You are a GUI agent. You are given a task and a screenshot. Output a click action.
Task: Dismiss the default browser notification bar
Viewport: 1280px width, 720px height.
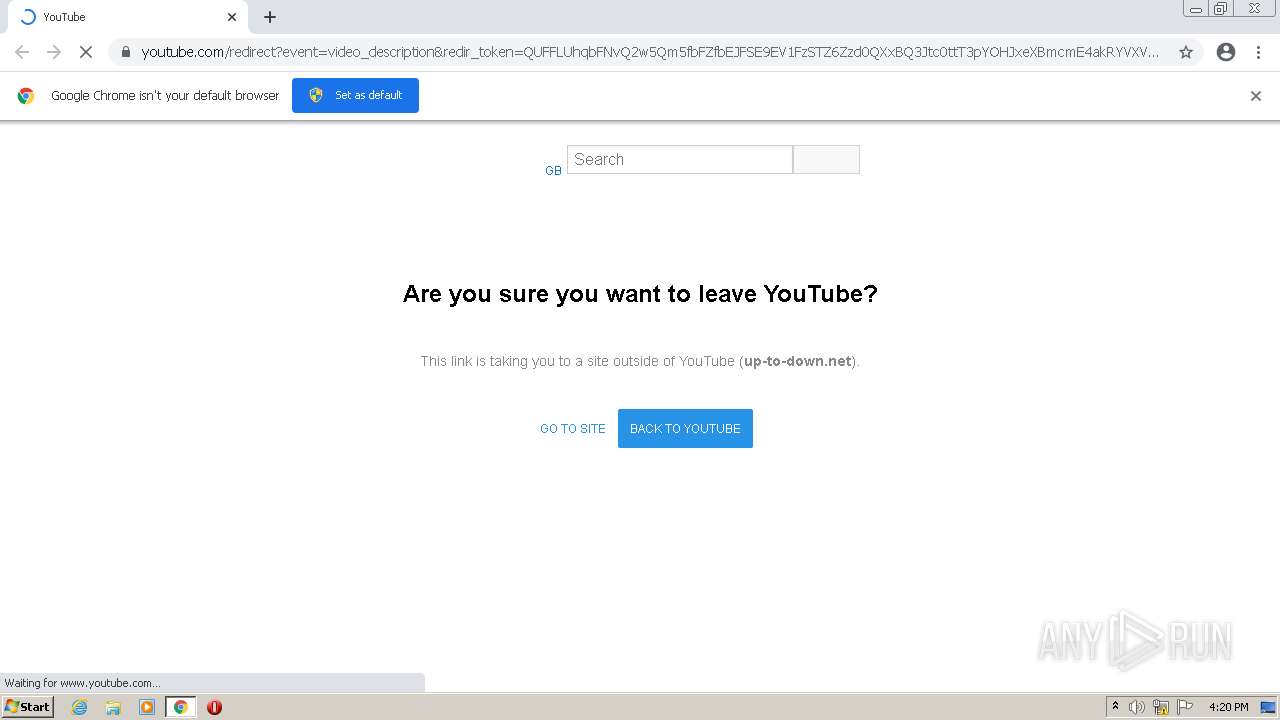coord(1256,96)
